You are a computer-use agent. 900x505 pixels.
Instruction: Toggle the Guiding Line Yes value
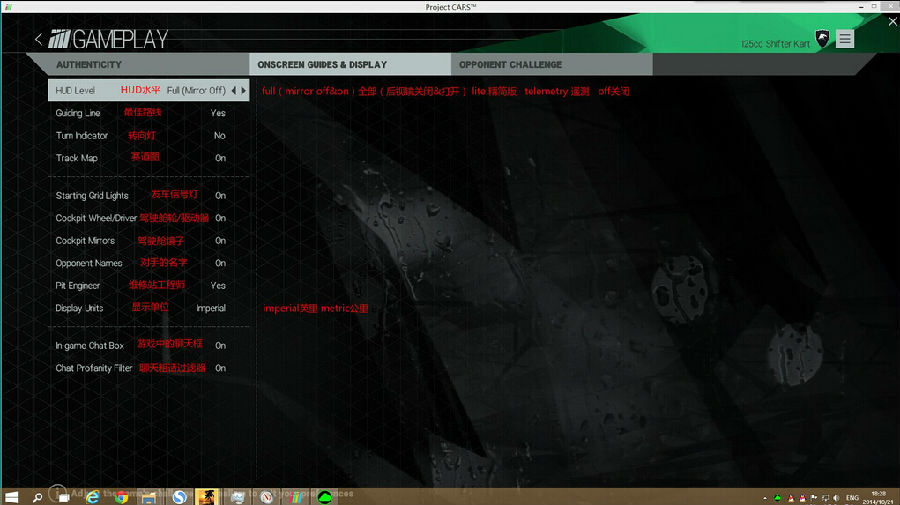(x=218, y=113)
